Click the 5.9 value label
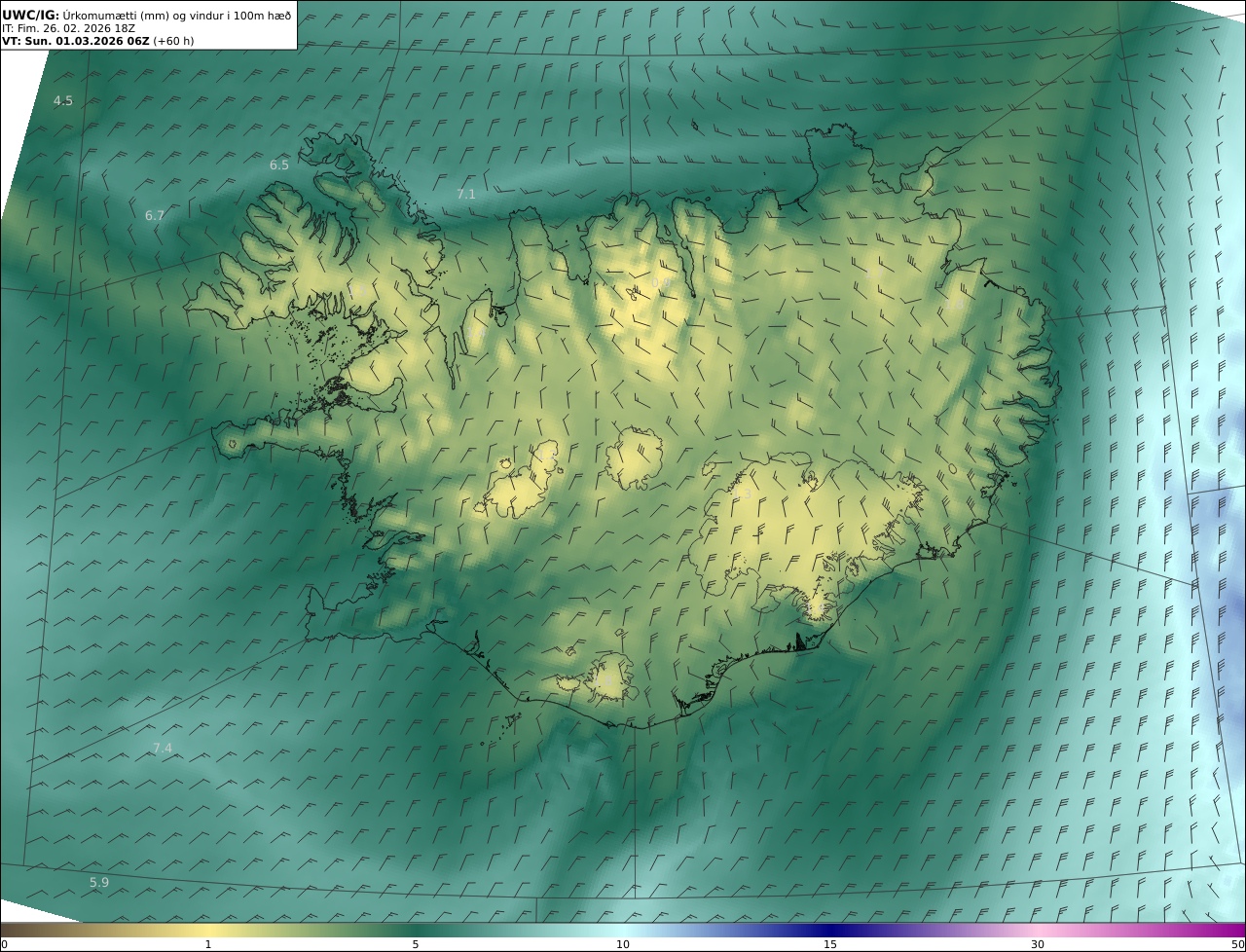1246x952 pixels. tap(99, 883)
